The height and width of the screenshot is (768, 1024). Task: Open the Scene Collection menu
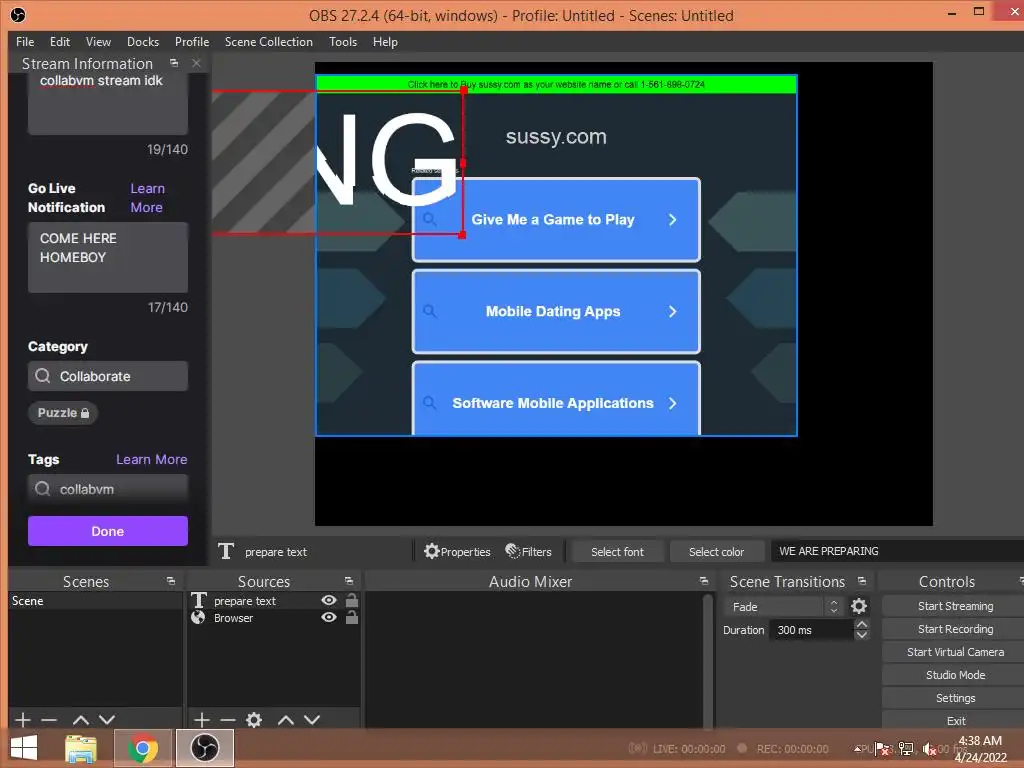click(x=268, y=42)
